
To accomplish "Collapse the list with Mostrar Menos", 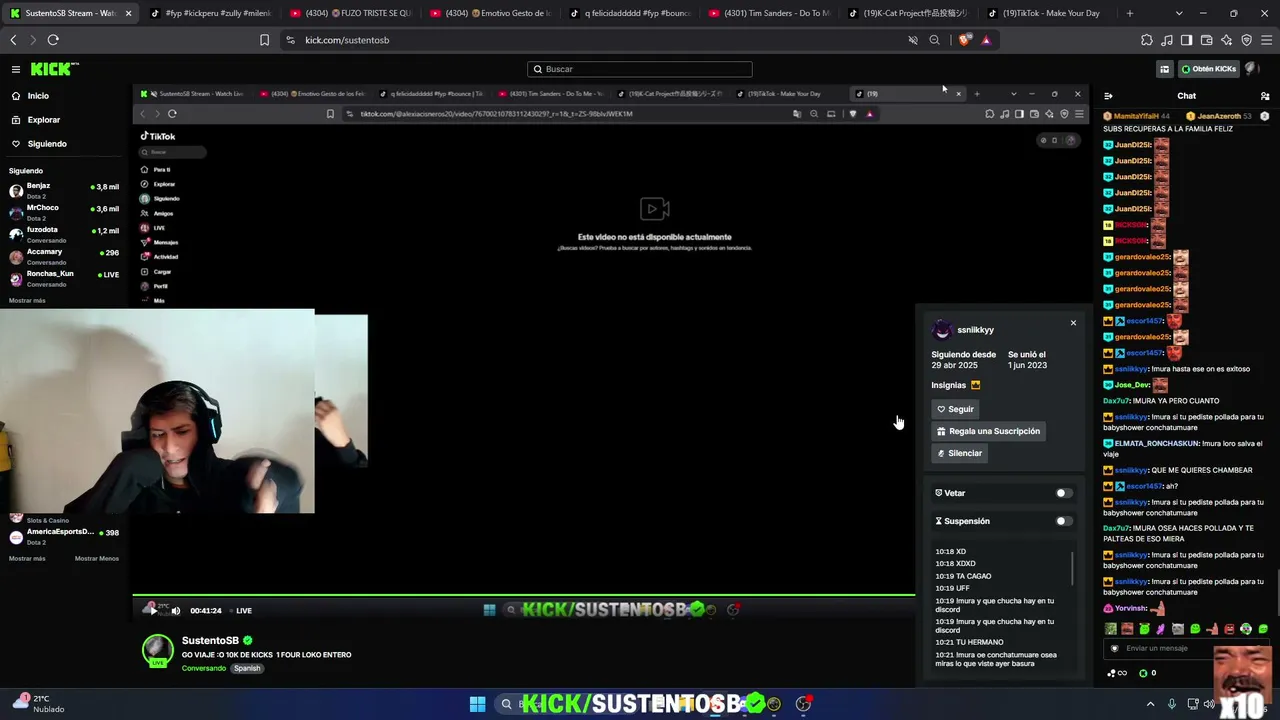I will tap(97, 558).
